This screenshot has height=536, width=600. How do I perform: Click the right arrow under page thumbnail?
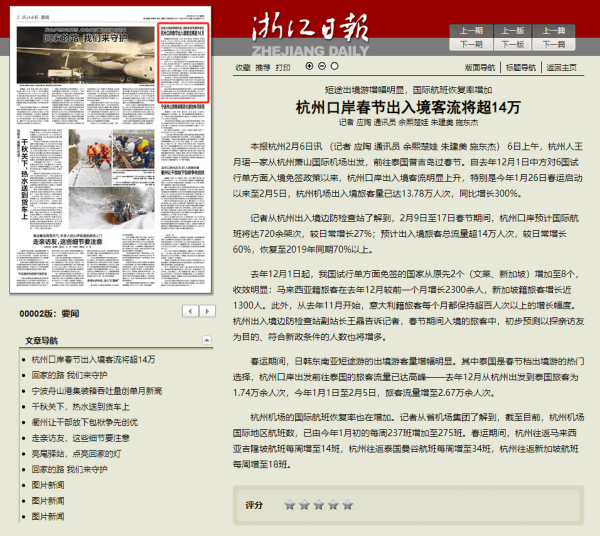(x=207, y=311)
